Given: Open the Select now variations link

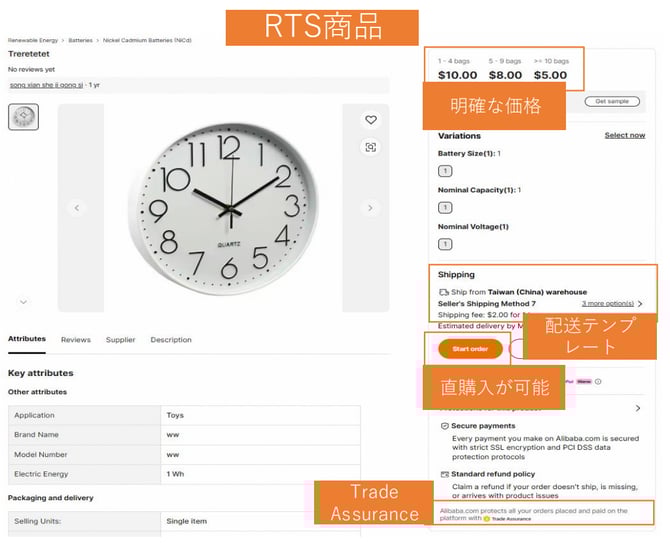Looking at the screenshot, I should [624, 135].
